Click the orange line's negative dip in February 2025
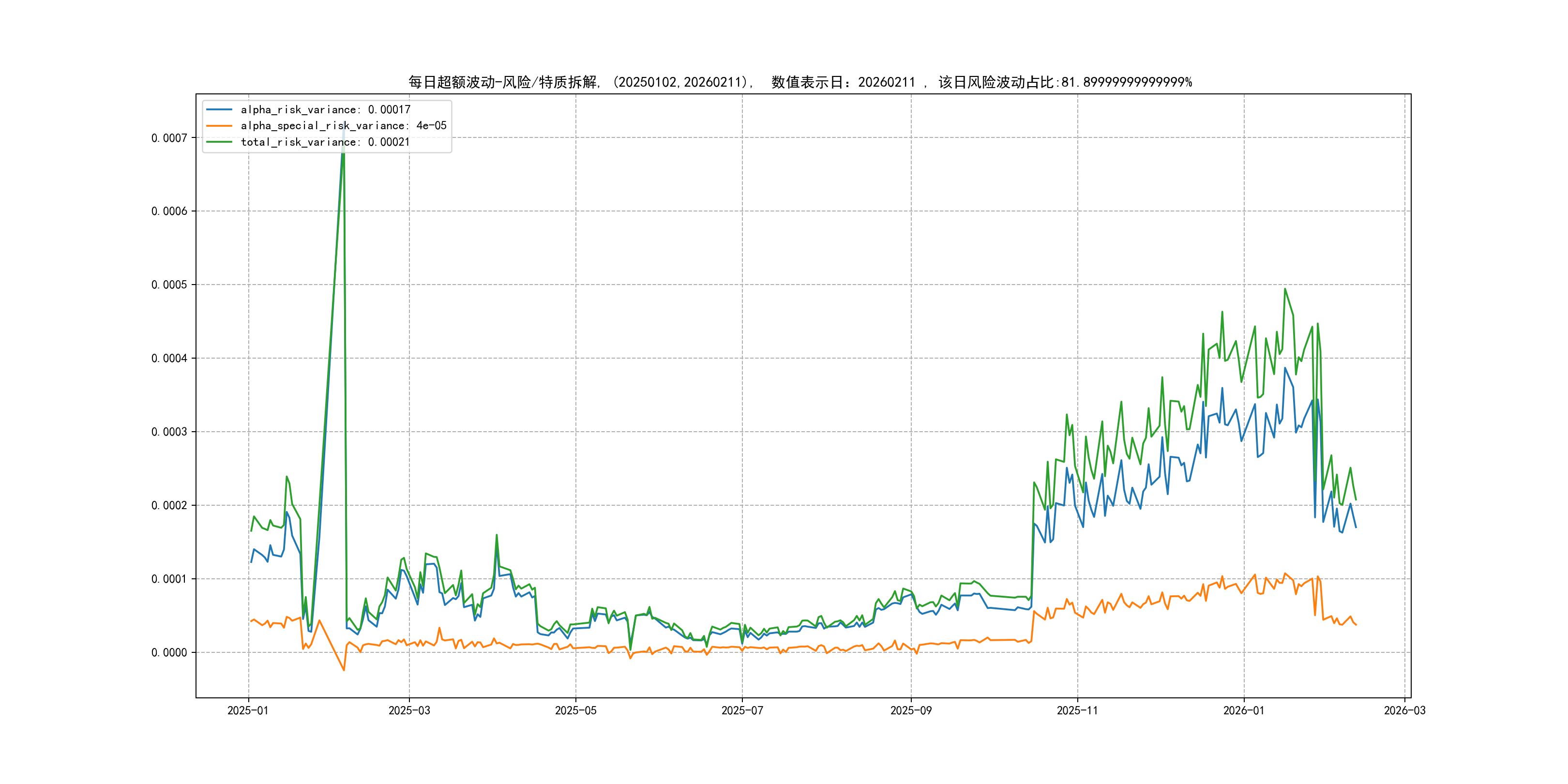1568x784 pixels. click(343, 670)
